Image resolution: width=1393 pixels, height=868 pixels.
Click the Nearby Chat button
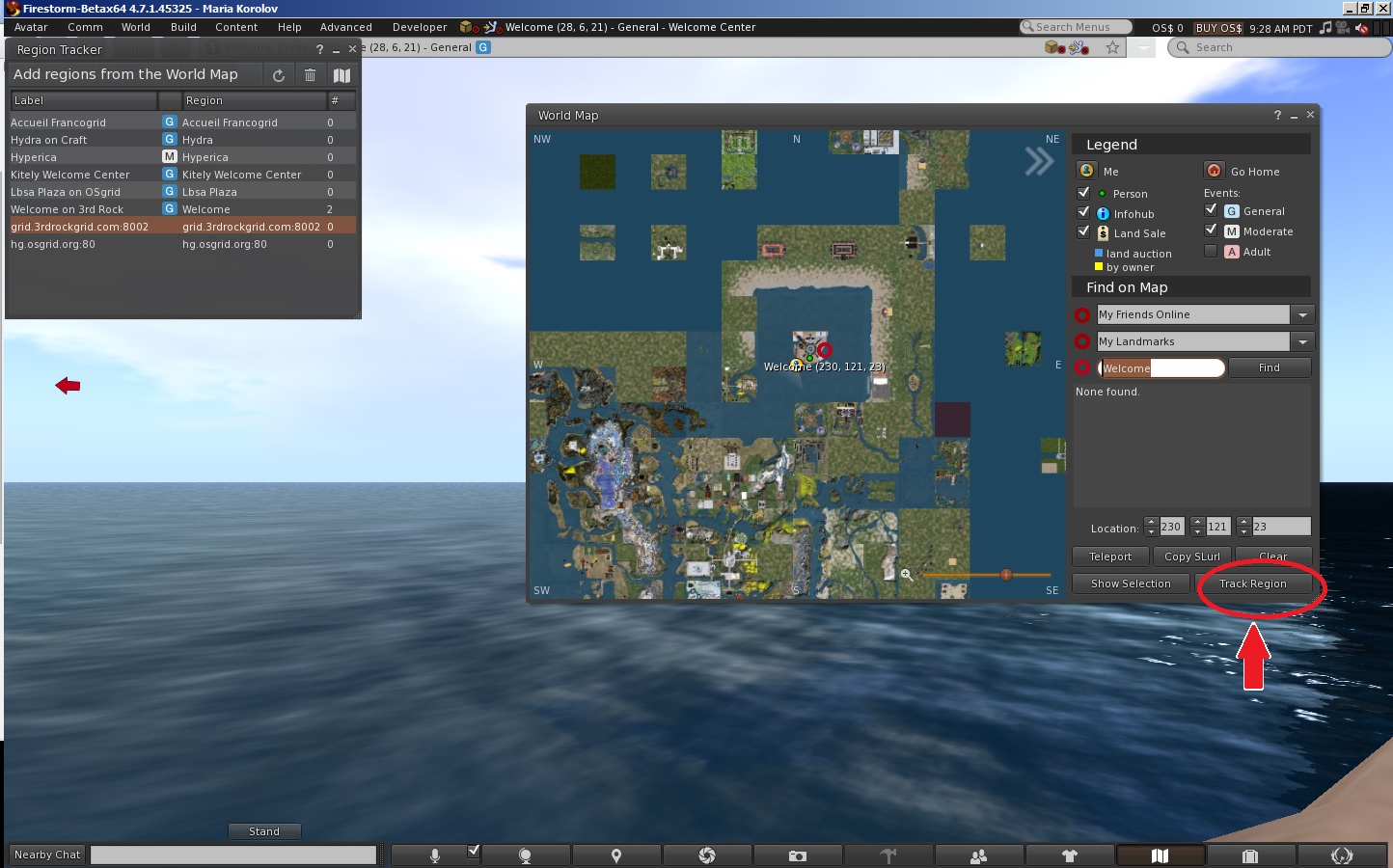point(47,854)
